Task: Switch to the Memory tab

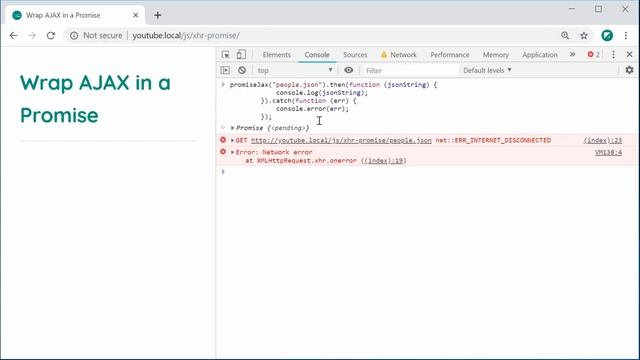Action: pos(496,55)
